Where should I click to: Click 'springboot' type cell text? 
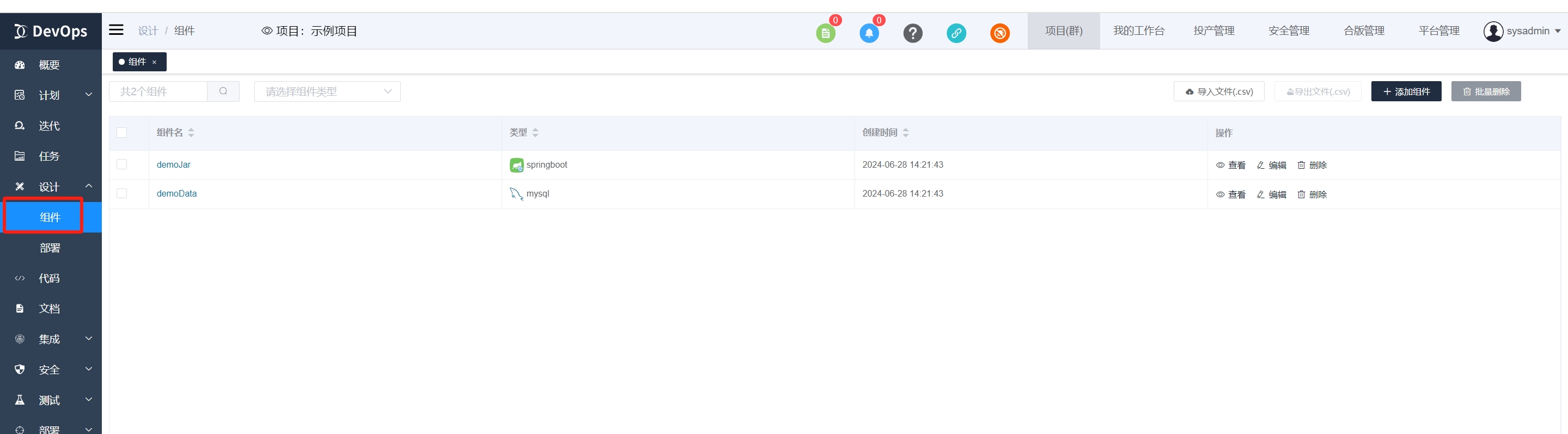click(547, 165)
